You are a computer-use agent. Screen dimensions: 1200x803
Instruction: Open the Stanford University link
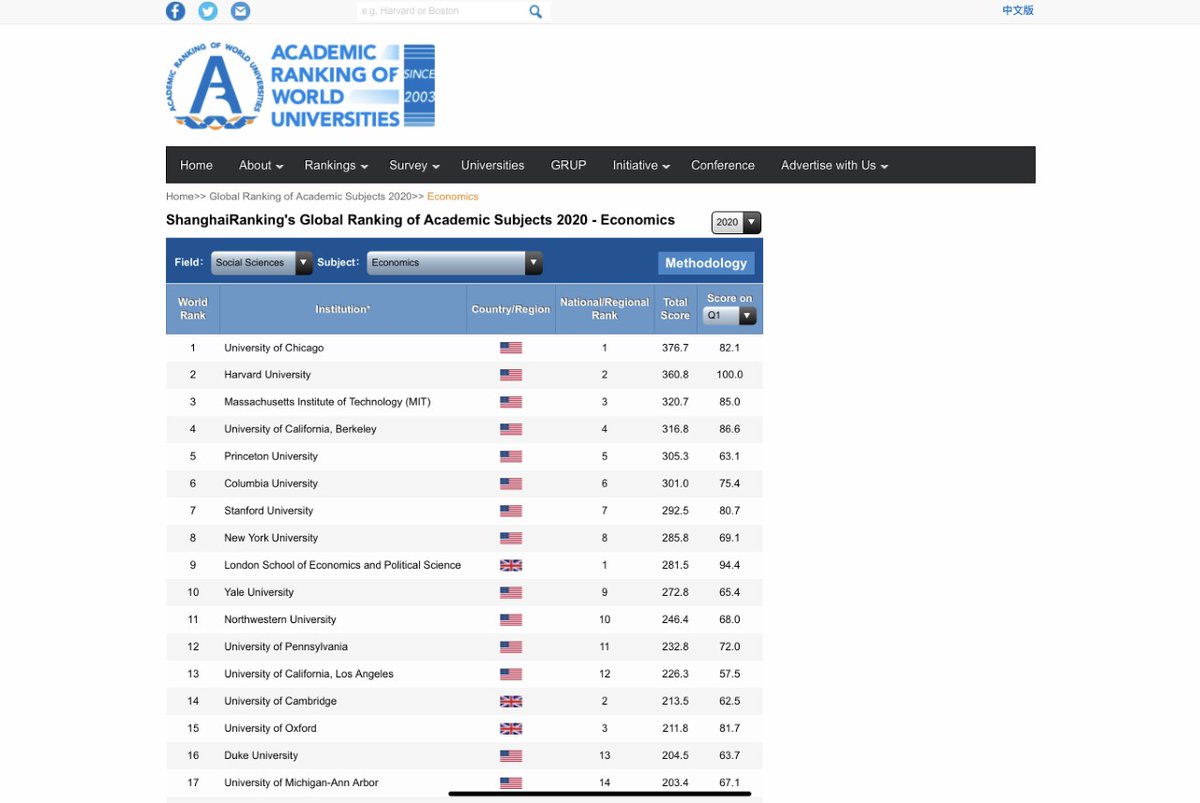[269, 511]
